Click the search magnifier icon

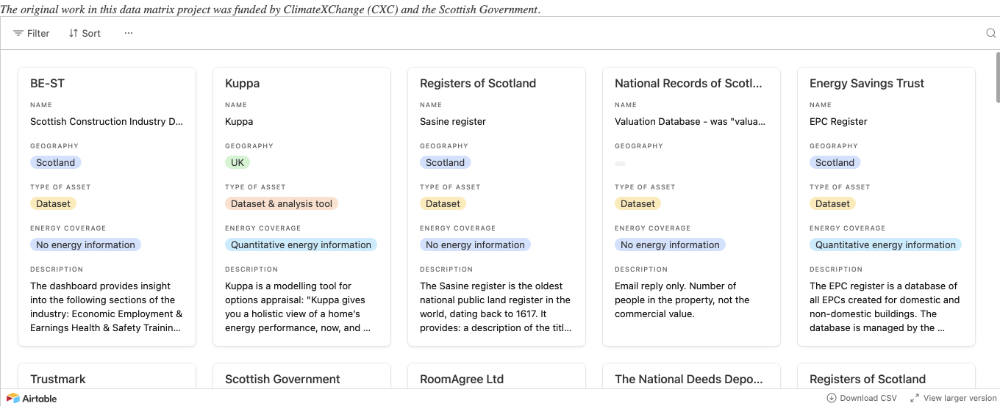click(991, 33)
